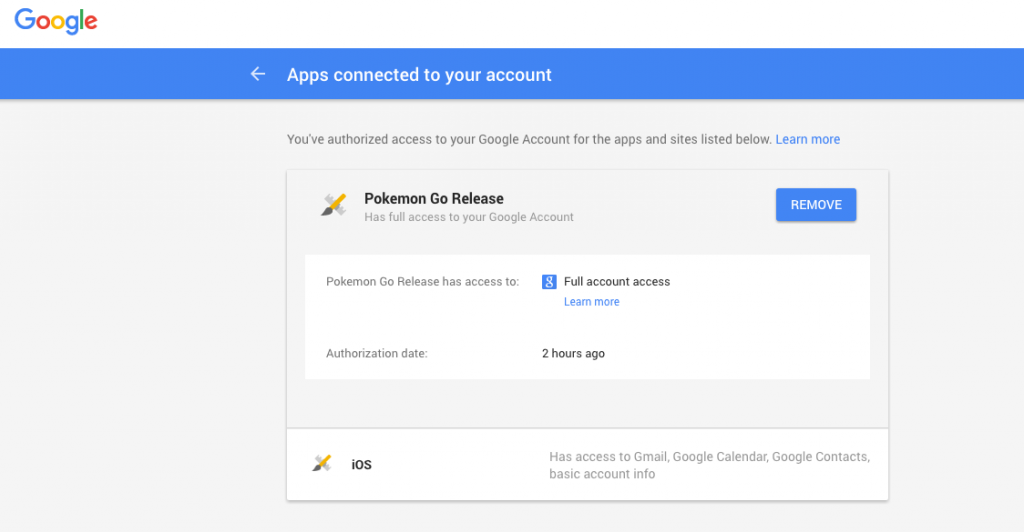Open Learn more link in header description
Image resolution: width=1024 pixels, height=532 pixels.
(808, 139)
